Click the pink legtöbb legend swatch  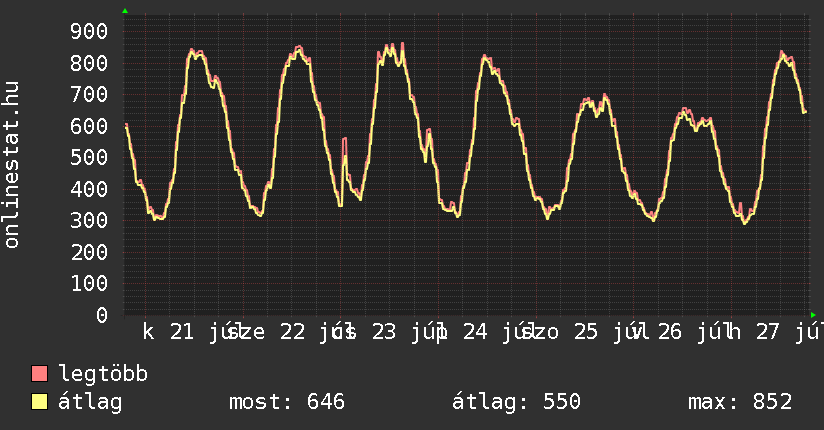coord(39,374)
